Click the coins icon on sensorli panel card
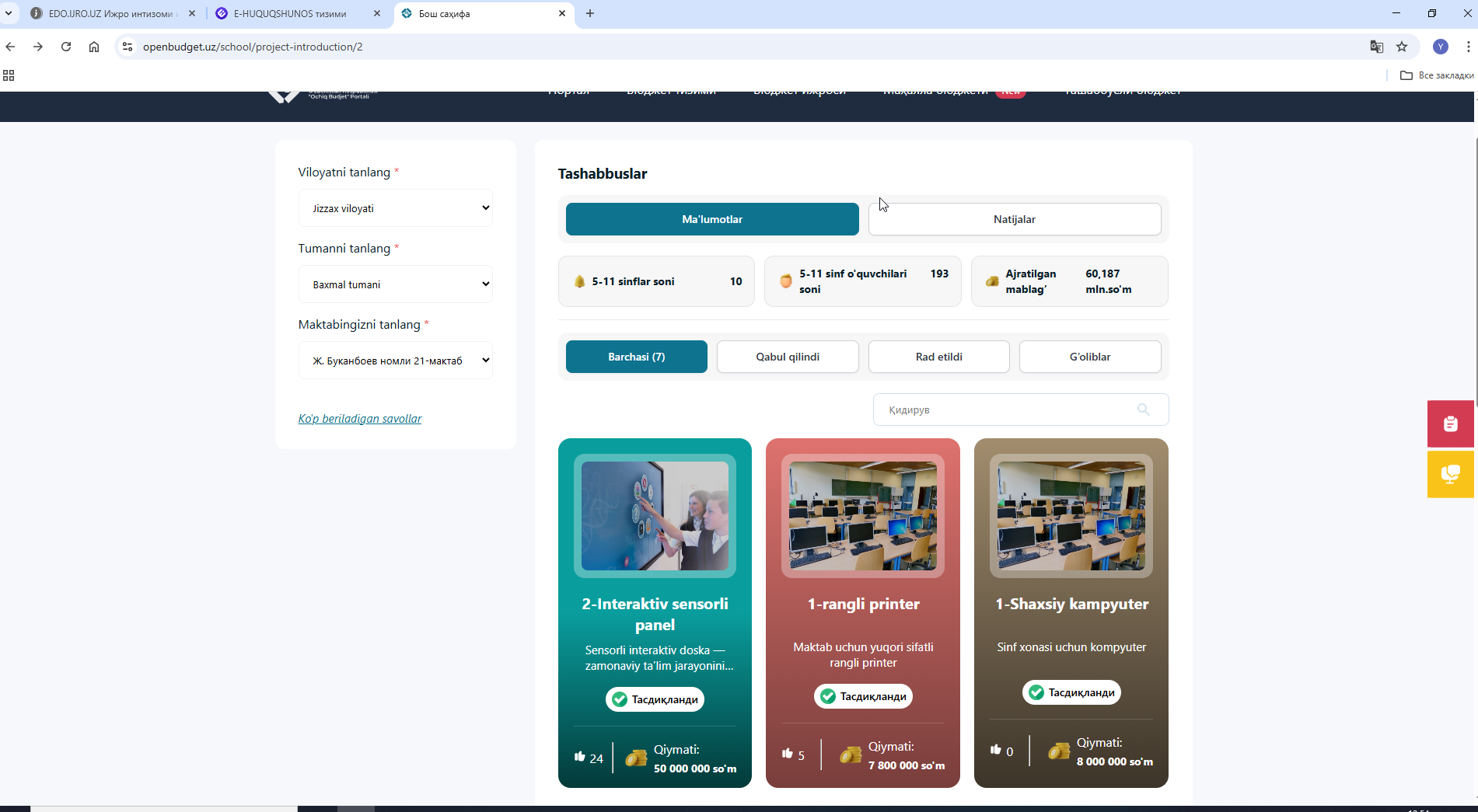This screenshot has width=1478, height=812. coord(636,758)
